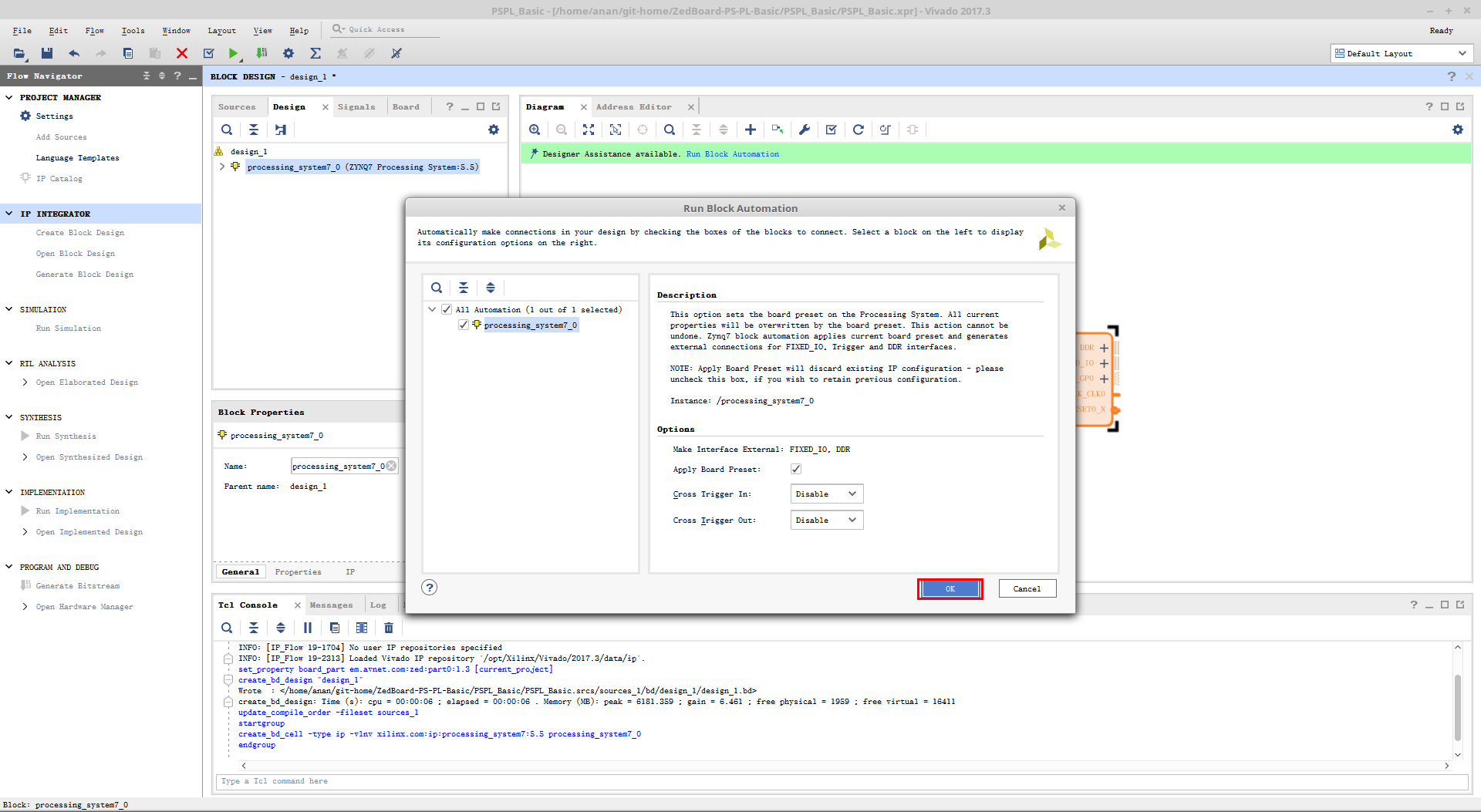The width and height of the screenshot is (1481, 812).
Task: Click the Undo arrow in main toolbar
Action: (x=74, y=53)
